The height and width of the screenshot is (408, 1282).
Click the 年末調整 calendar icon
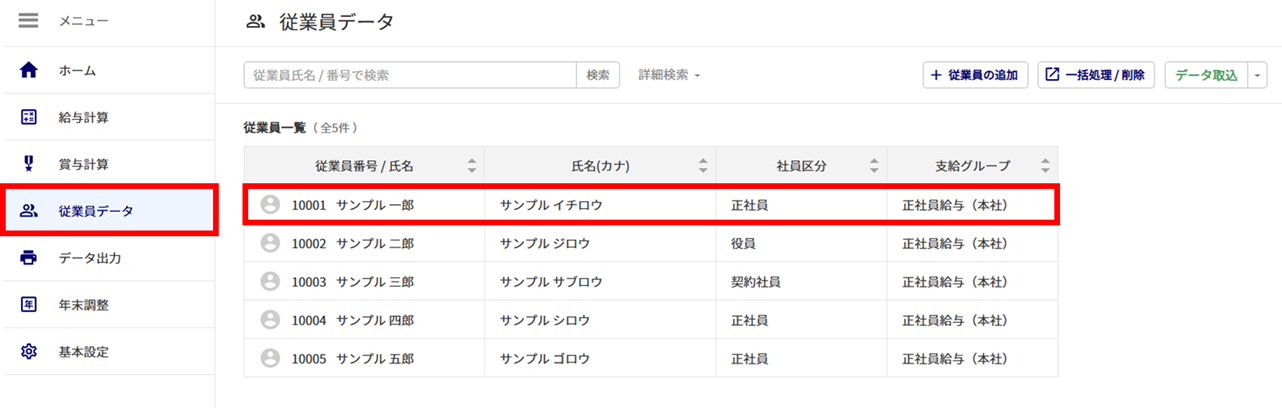coord(29,305)
